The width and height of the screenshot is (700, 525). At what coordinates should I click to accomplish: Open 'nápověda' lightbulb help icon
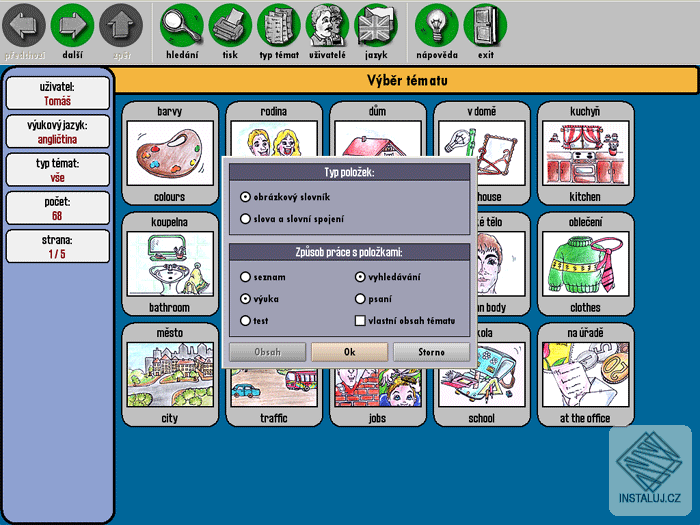pyautogui.click(x=437, y=26)
